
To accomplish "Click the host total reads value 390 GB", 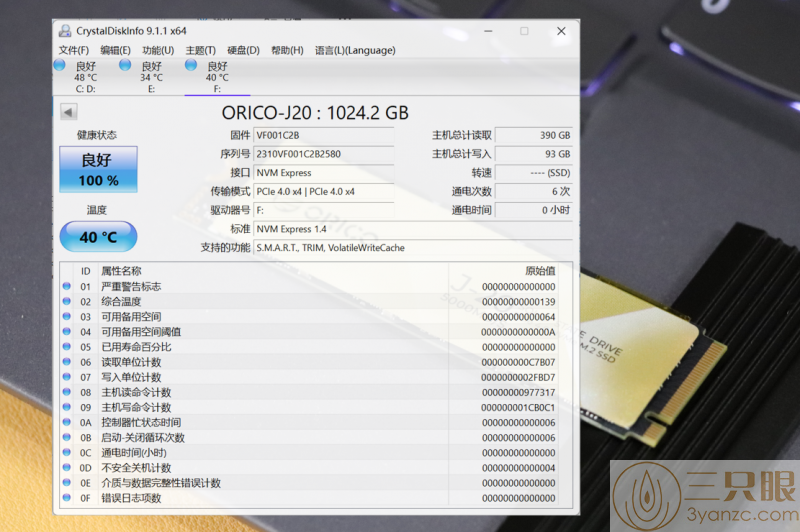I will tap(534, 135).
